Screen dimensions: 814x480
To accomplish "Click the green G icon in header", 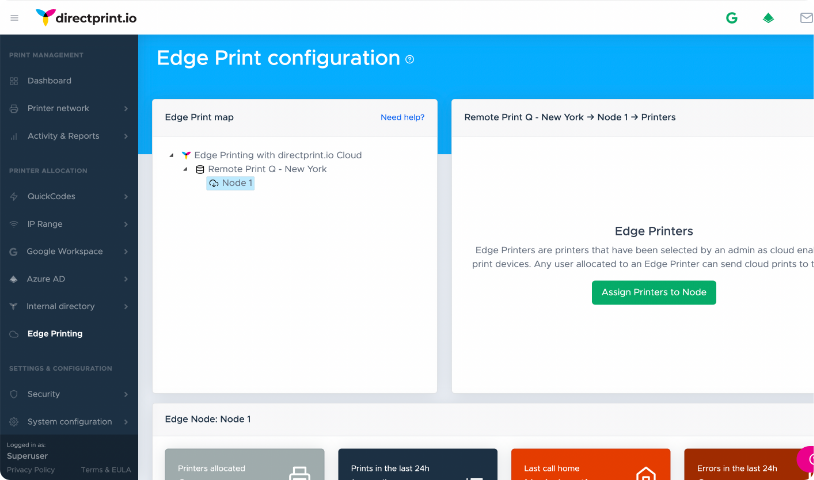I will point(732,17).
